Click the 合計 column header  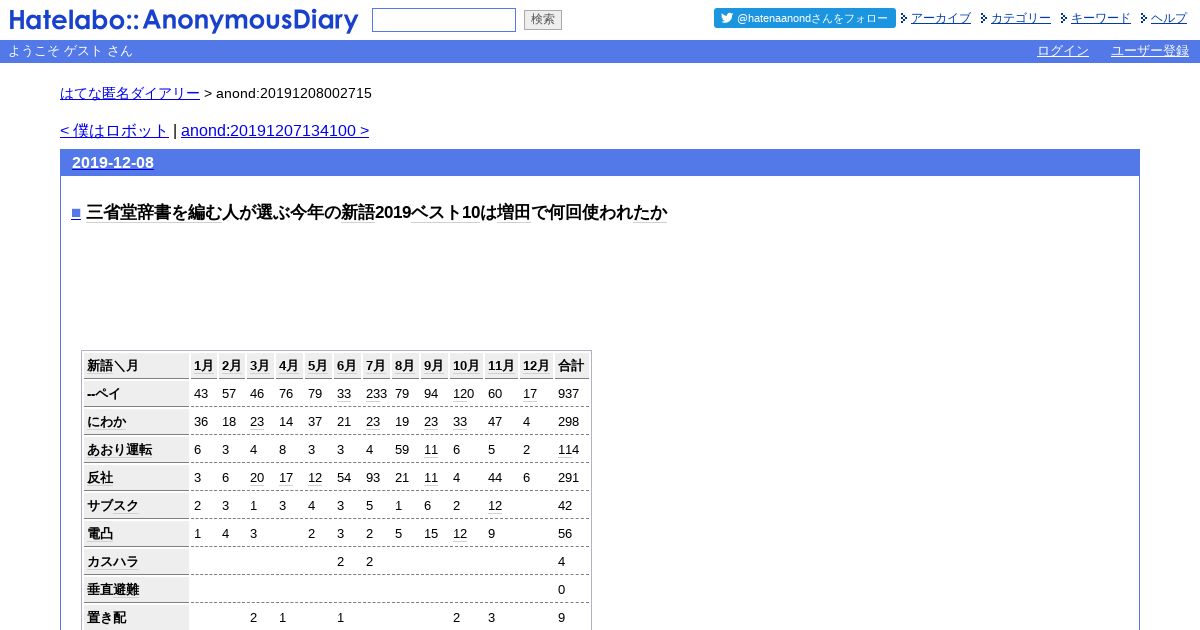[x=572, y=366]
